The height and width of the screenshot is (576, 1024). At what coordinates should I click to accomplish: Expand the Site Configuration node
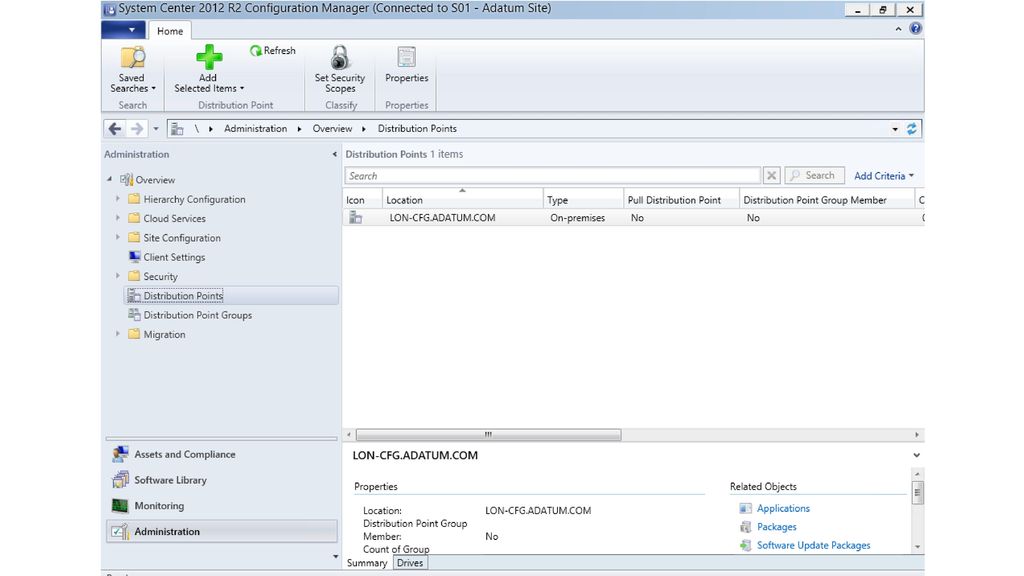click(118, 238)
